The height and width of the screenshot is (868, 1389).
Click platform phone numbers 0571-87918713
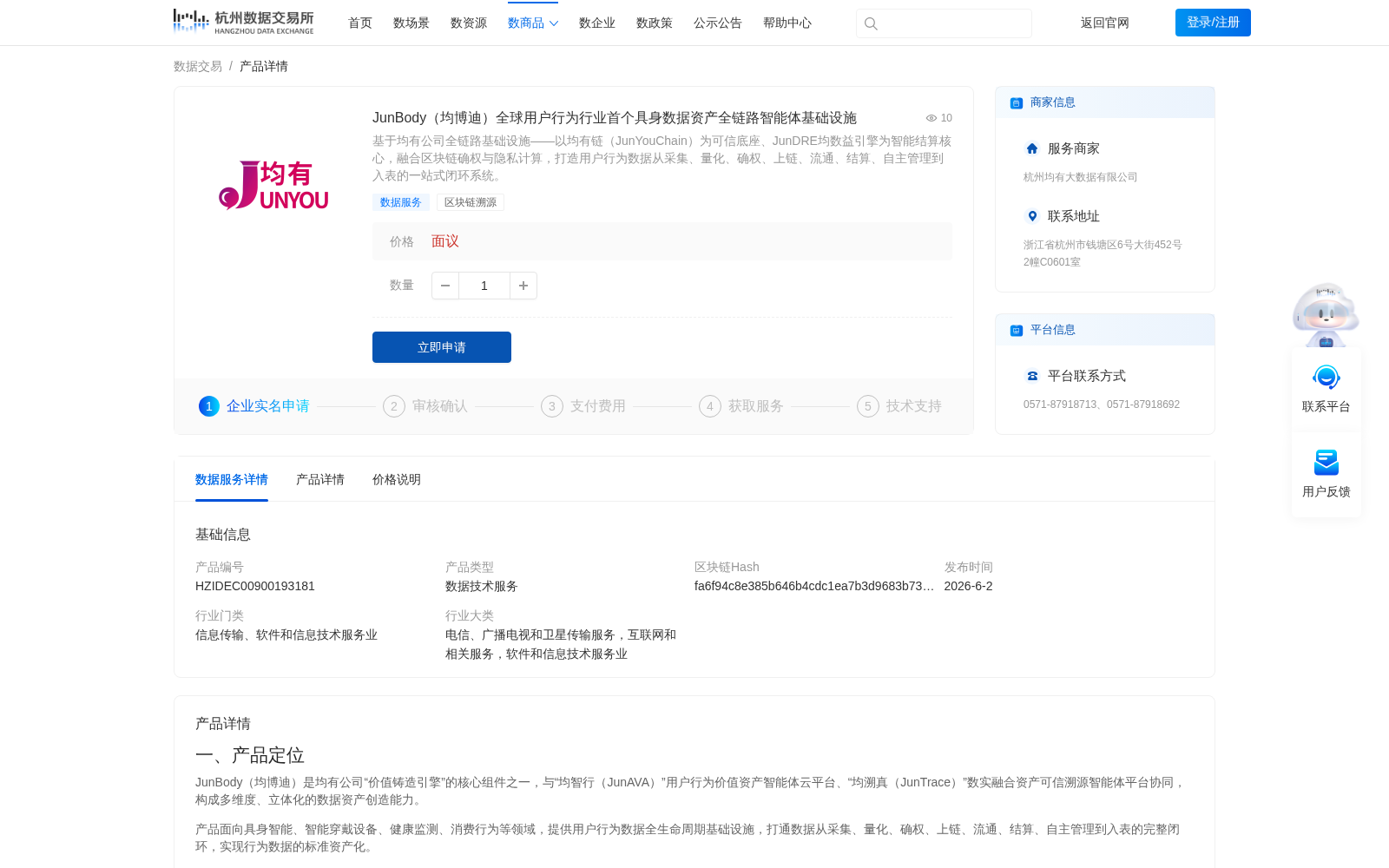click(1102, 404)
